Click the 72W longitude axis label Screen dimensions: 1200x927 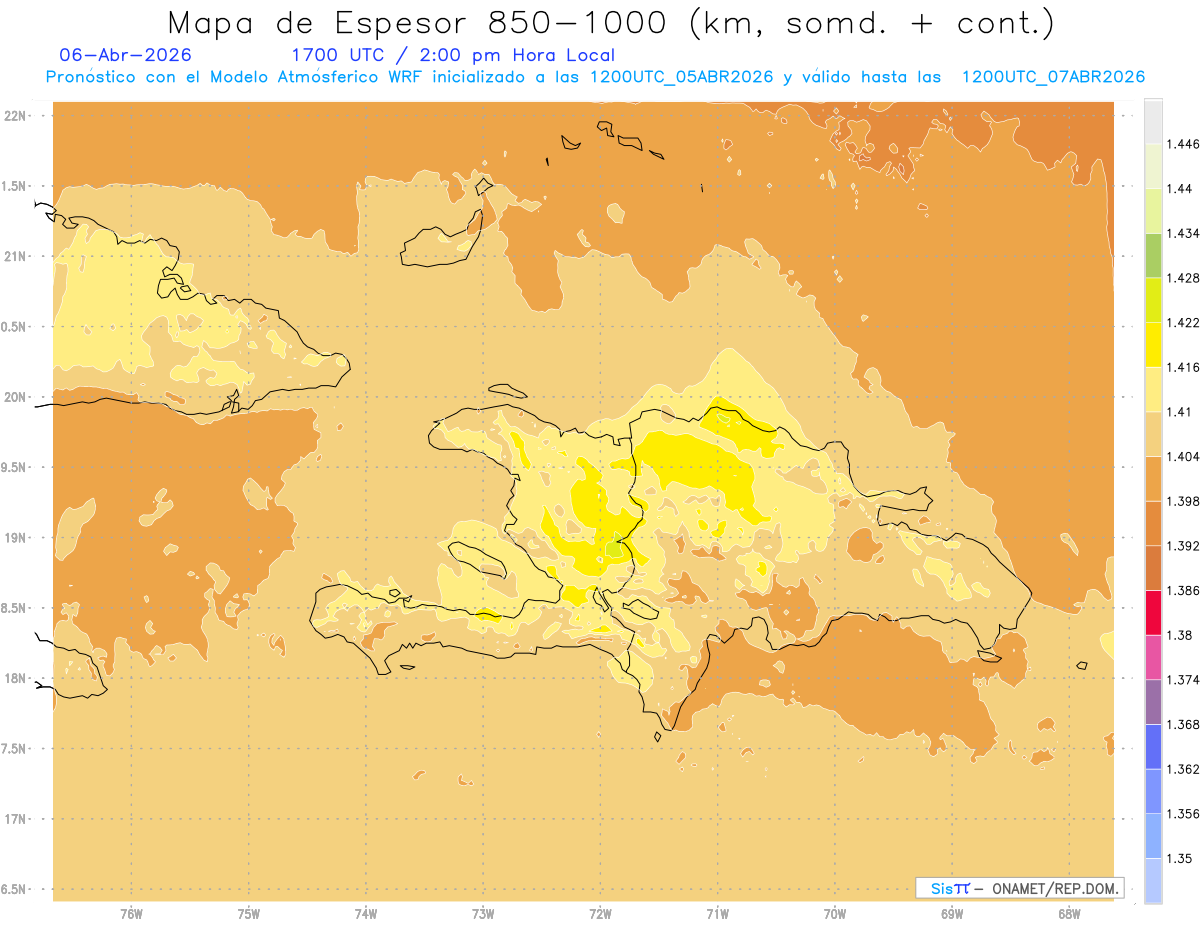600,913
